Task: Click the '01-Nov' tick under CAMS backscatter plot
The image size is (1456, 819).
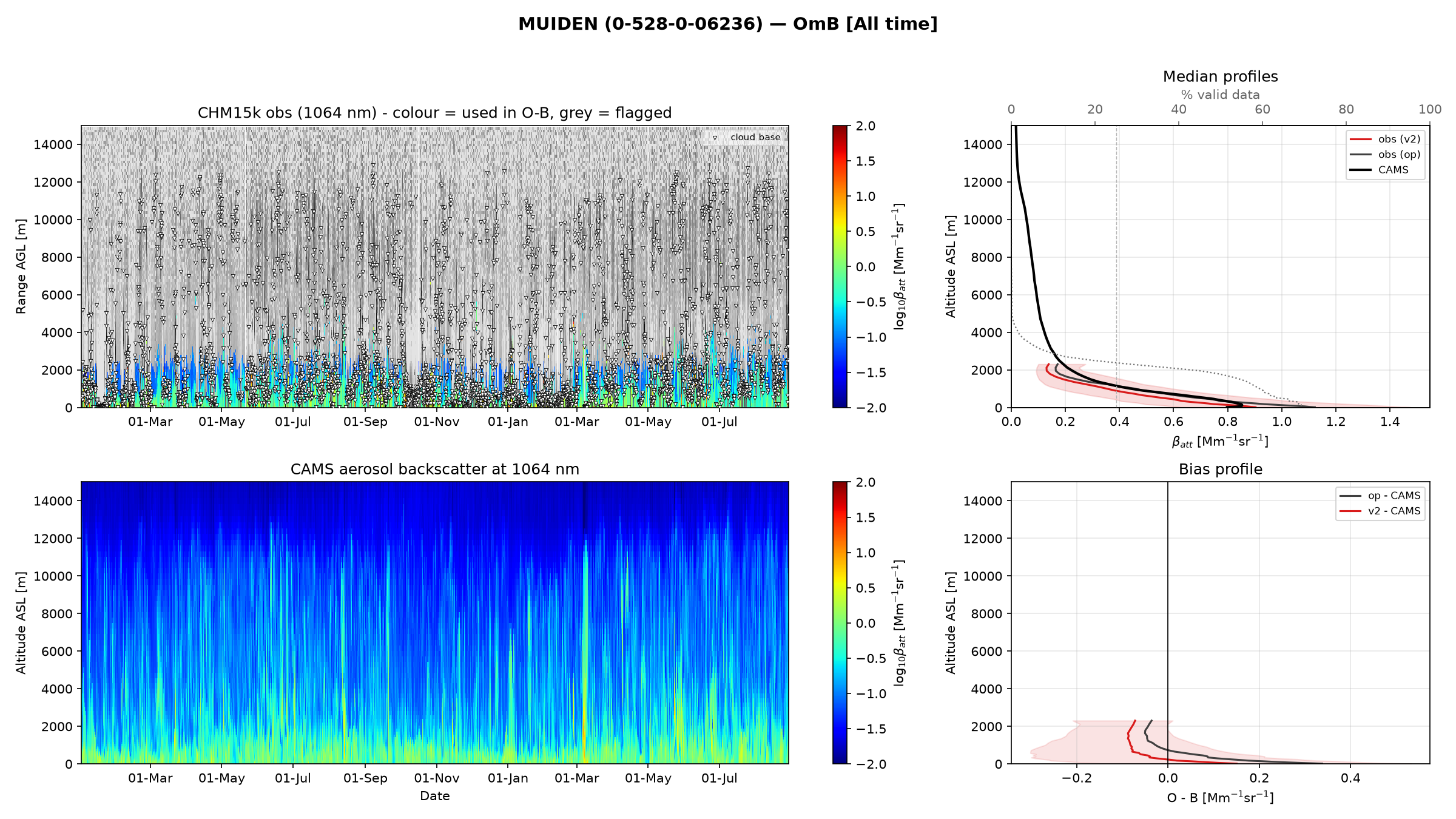Action: tap(437, 778)
